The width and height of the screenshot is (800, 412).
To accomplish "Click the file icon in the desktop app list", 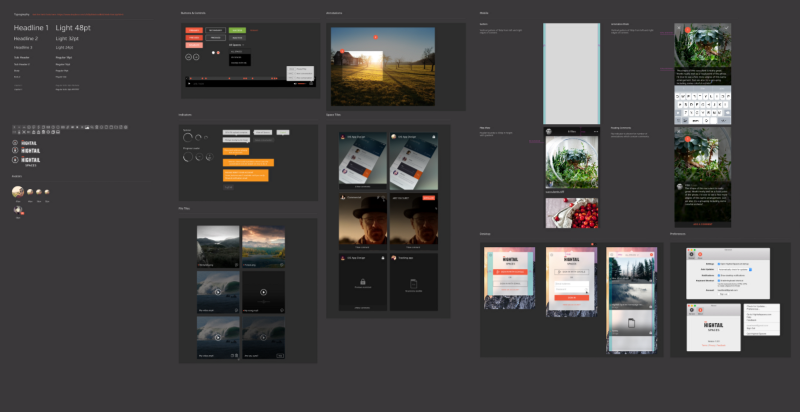I will pyautogui.click(x=631, y=323).
